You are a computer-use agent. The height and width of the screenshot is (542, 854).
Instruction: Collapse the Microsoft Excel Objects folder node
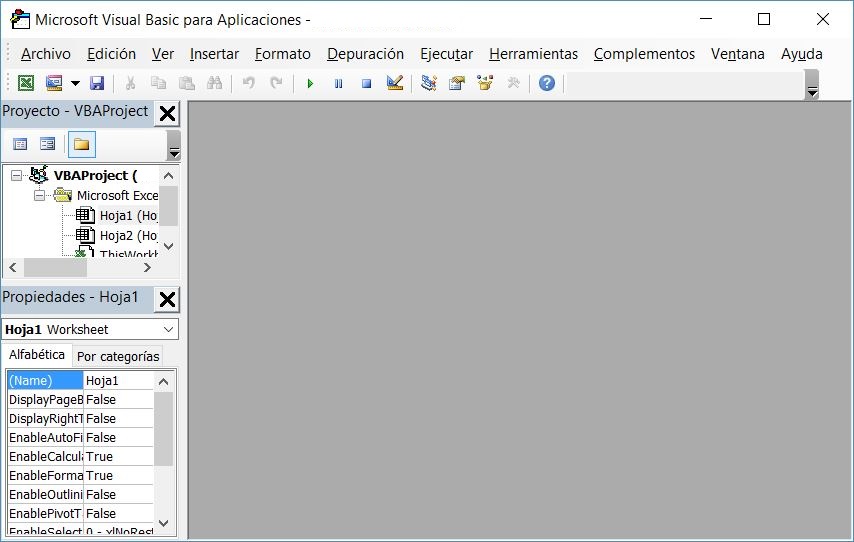[x=39, y=196]
